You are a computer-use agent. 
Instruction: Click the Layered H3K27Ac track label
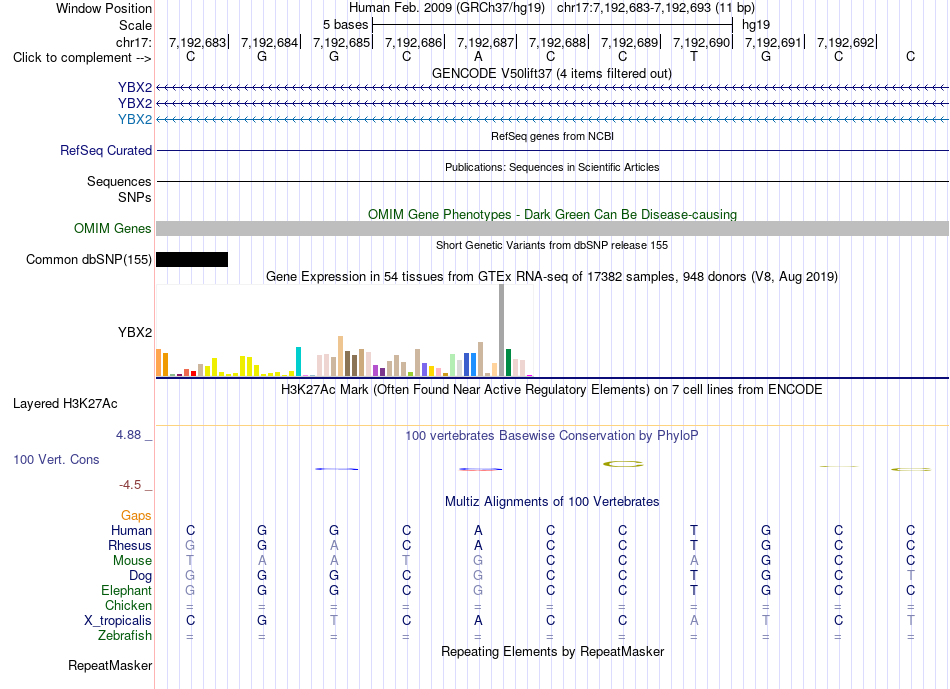coord(65,404)
